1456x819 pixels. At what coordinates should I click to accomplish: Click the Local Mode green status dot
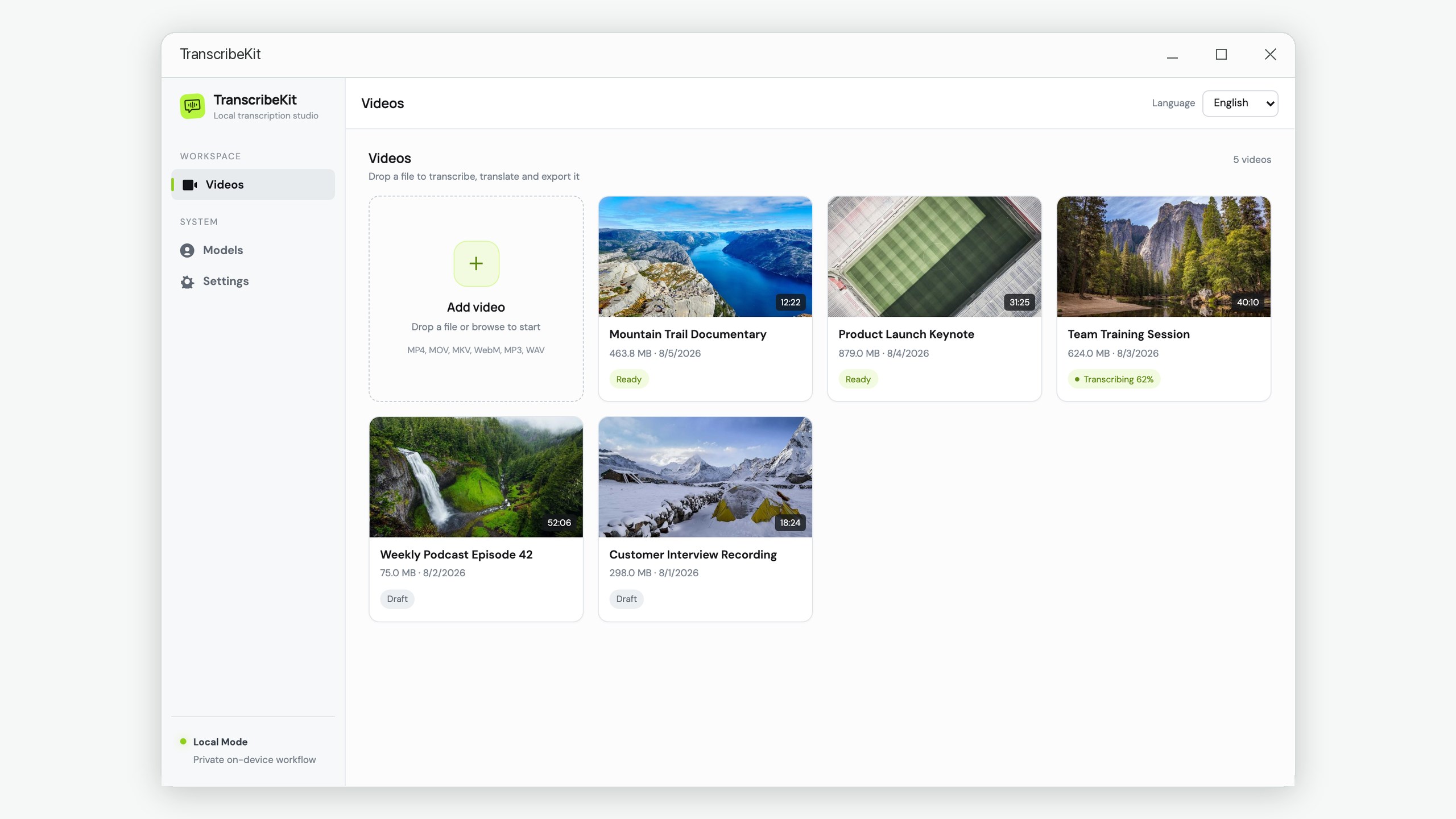coord(183,741)
